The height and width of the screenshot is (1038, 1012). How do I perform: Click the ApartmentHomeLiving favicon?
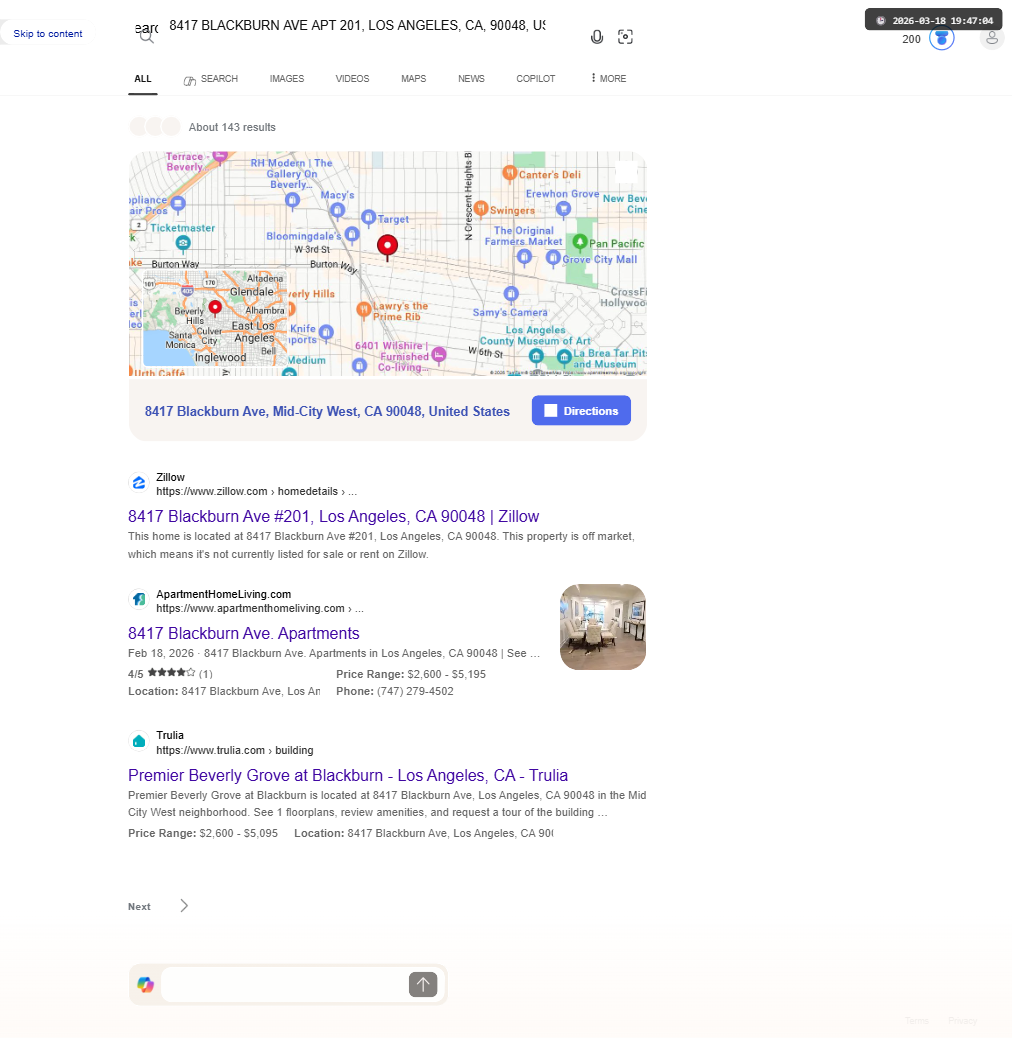[138, 600]
